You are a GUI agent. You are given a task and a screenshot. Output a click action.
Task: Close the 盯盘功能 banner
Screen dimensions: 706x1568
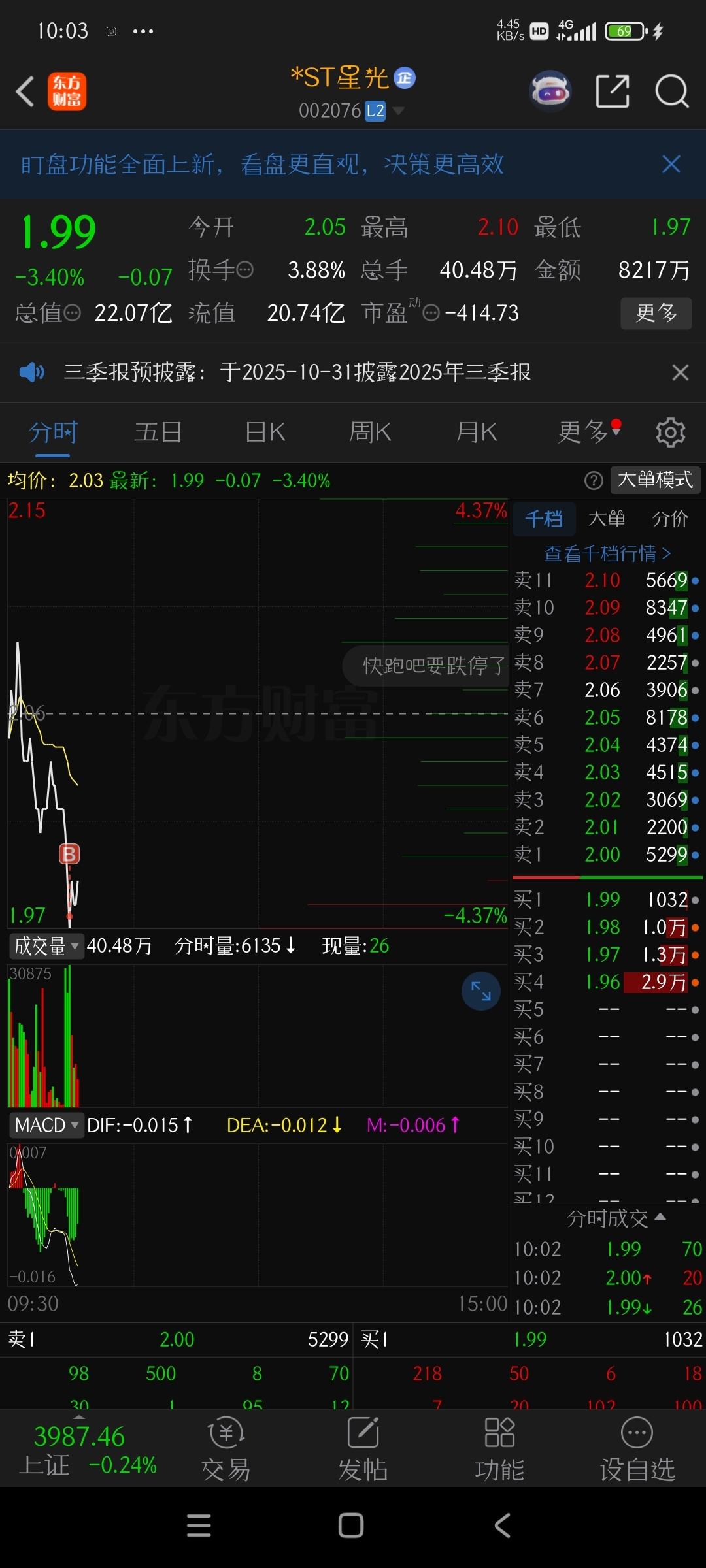pyautogui.click(x=671, y=164)
